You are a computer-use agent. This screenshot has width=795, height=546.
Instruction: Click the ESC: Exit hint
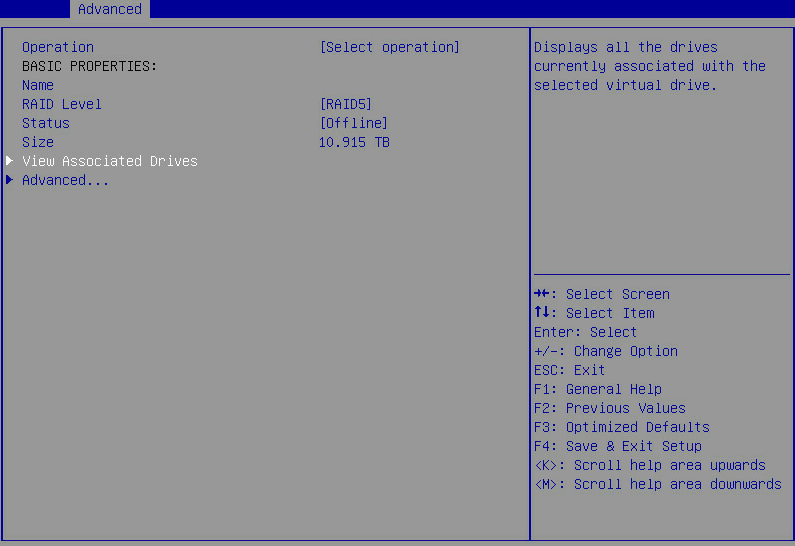[569, 370]
